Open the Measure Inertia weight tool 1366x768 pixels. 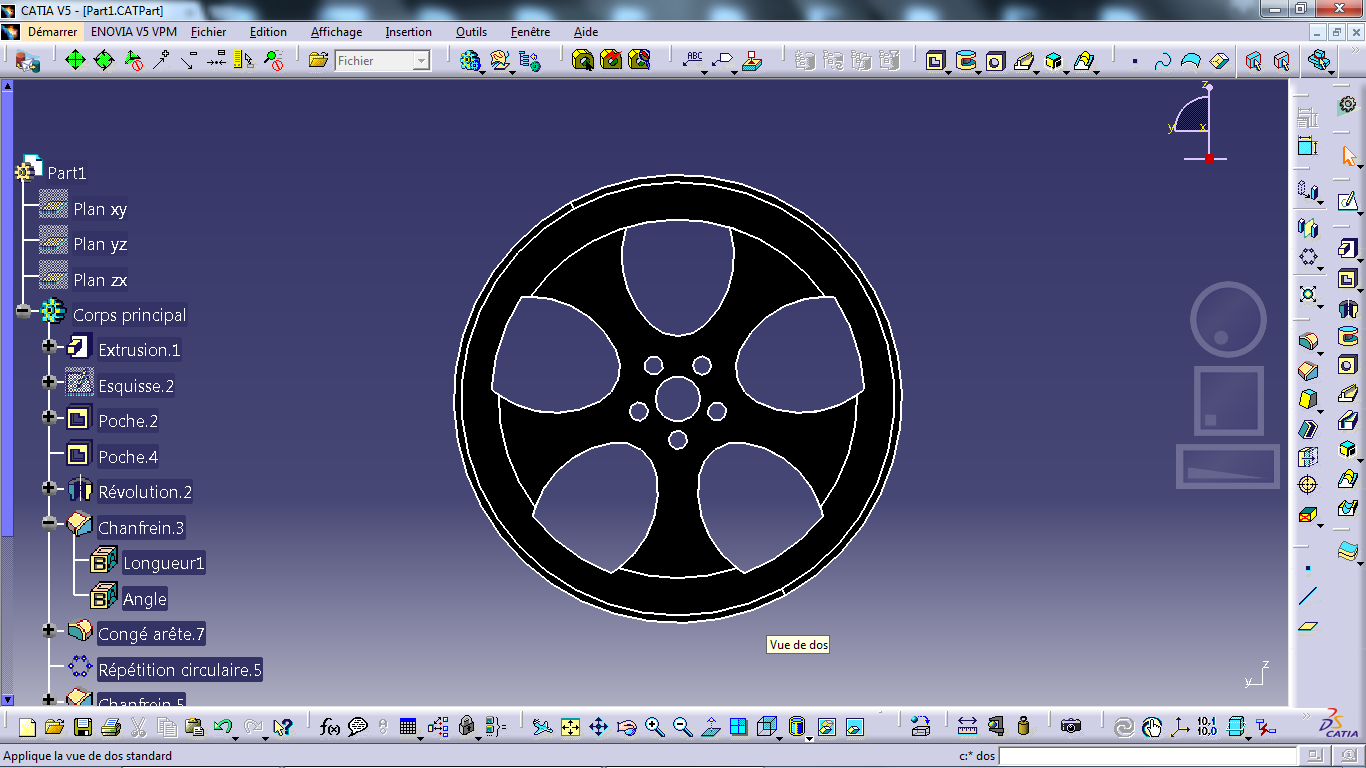(x=1023, y=727)
